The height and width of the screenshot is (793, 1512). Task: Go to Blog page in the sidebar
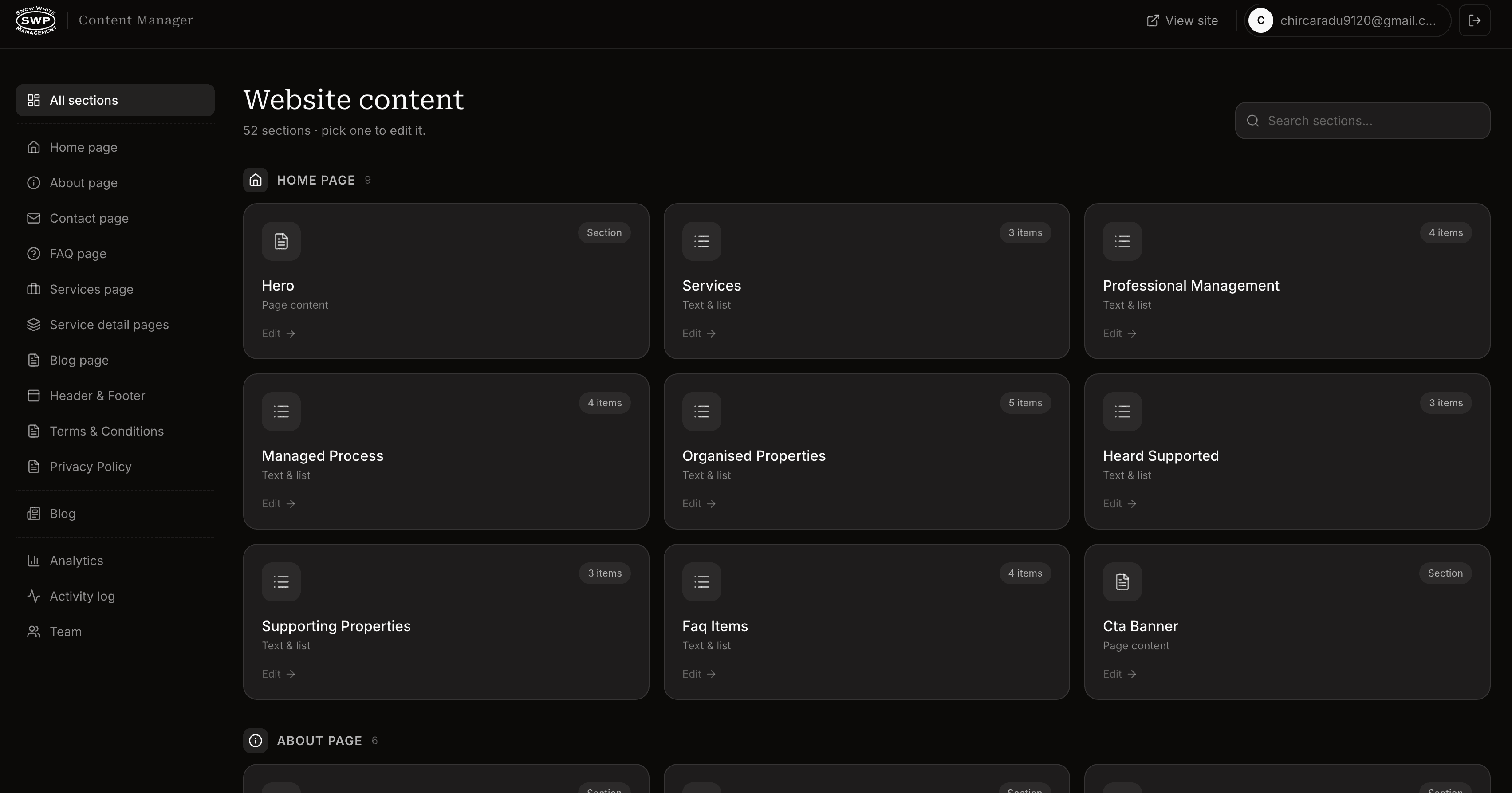coord(115,361)
